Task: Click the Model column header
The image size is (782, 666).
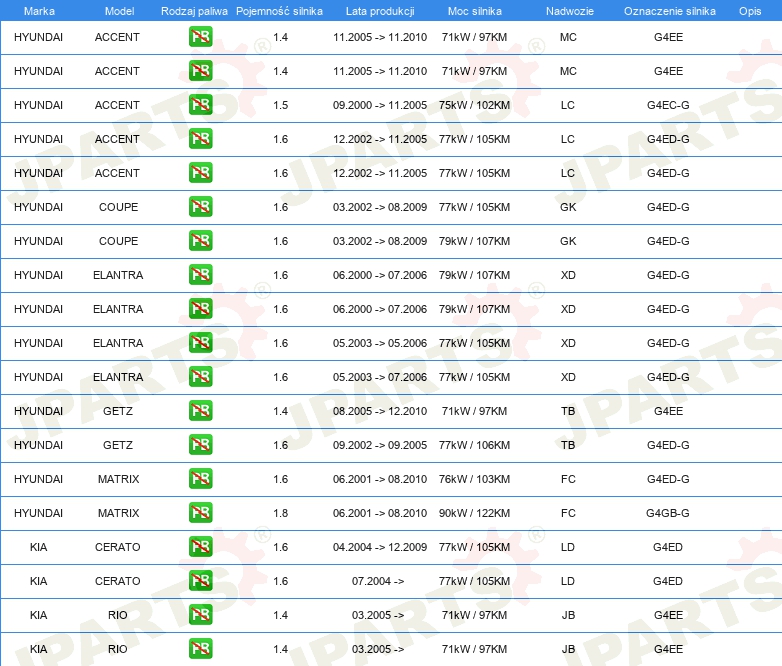Action: pos(119,11)
